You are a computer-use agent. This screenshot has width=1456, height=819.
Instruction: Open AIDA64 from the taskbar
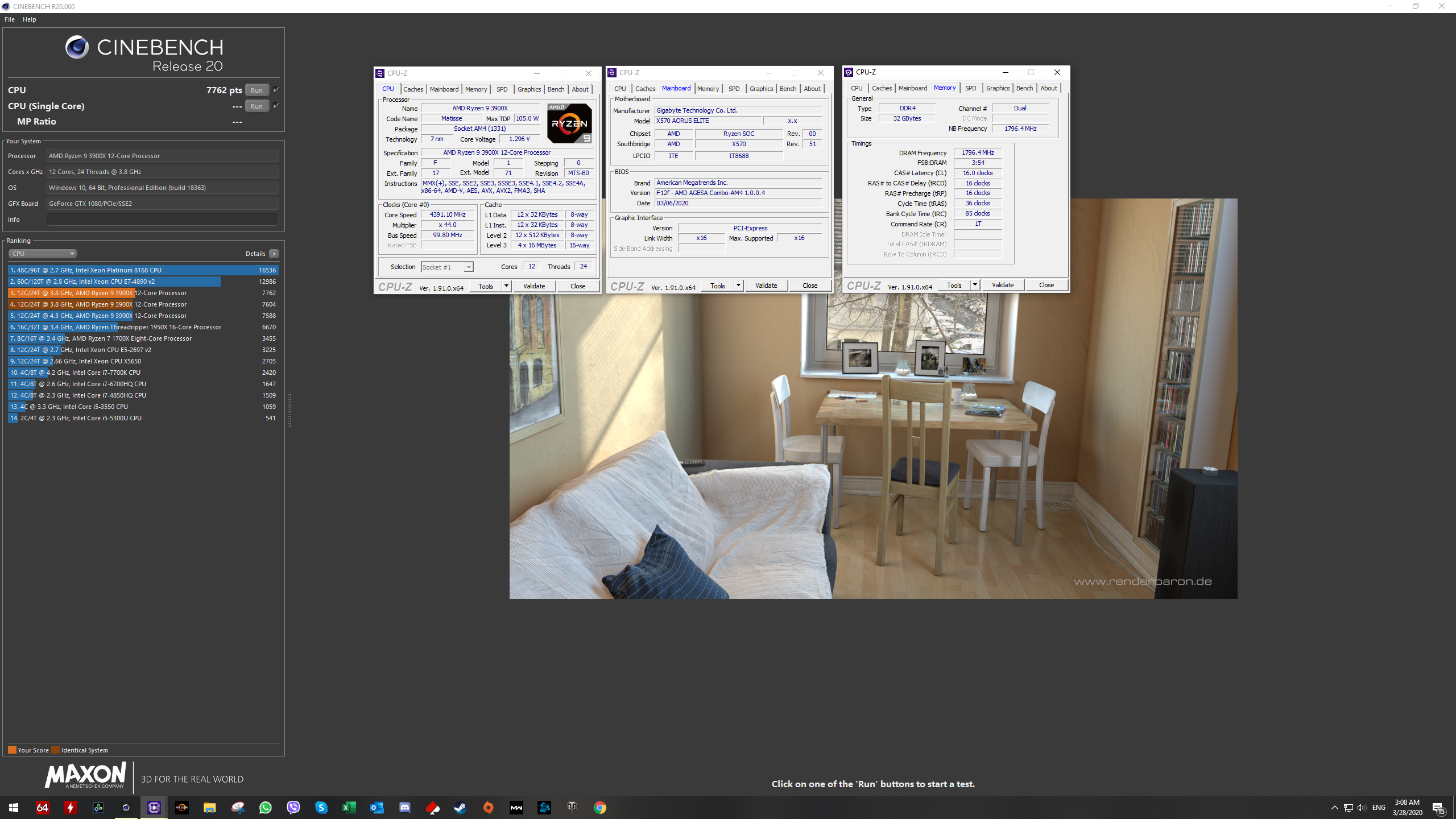pyautogui.click(x=42, y=807)
